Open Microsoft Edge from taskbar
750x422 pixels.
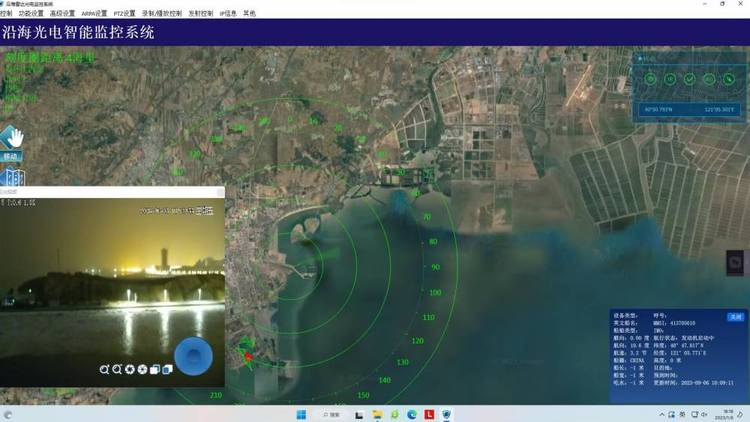[x=411, y=414]
